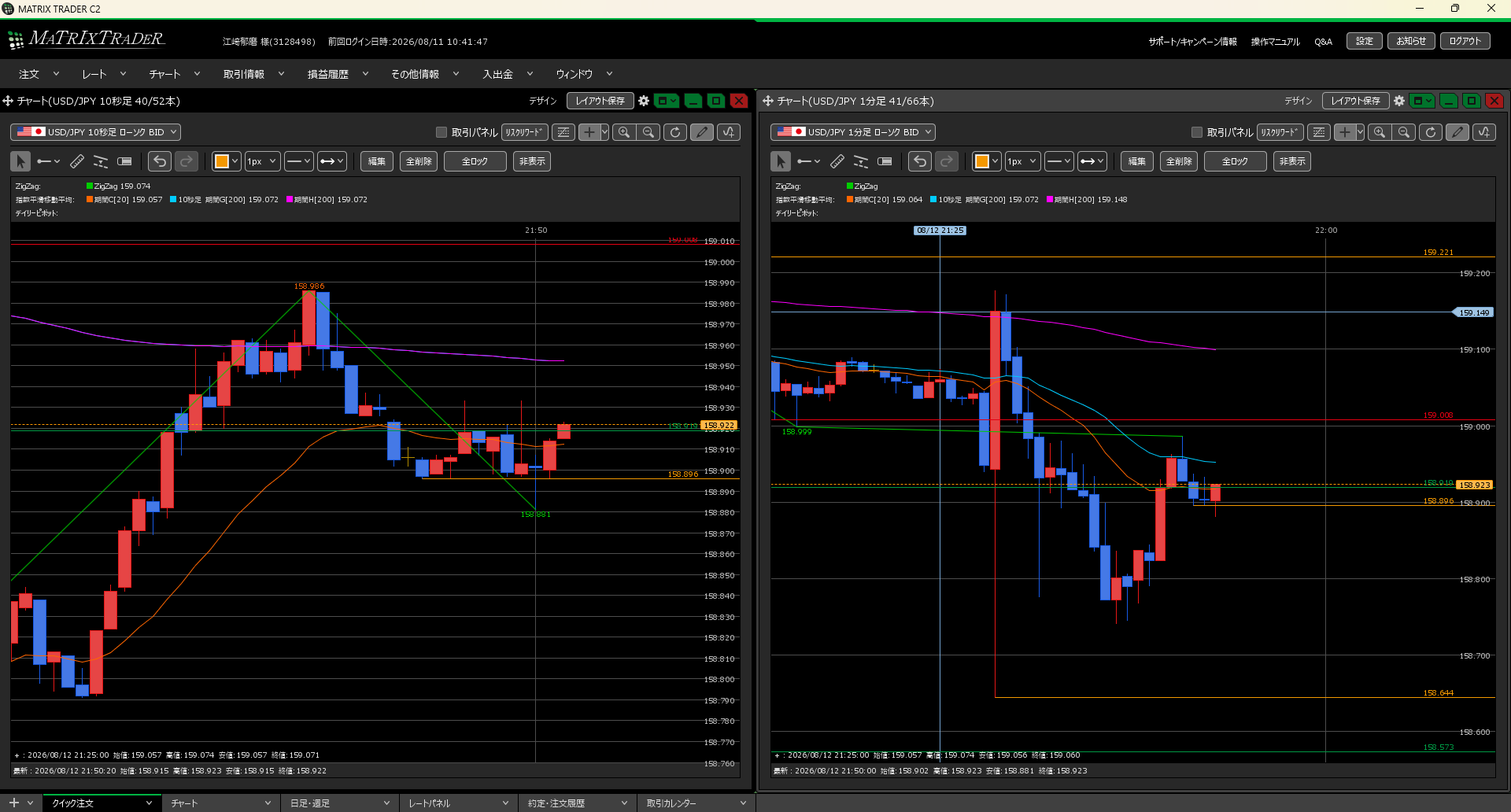Open chart line settings icon in 10秒足 chart
The width and height of the screenshot is (1511, 812).
563,132
